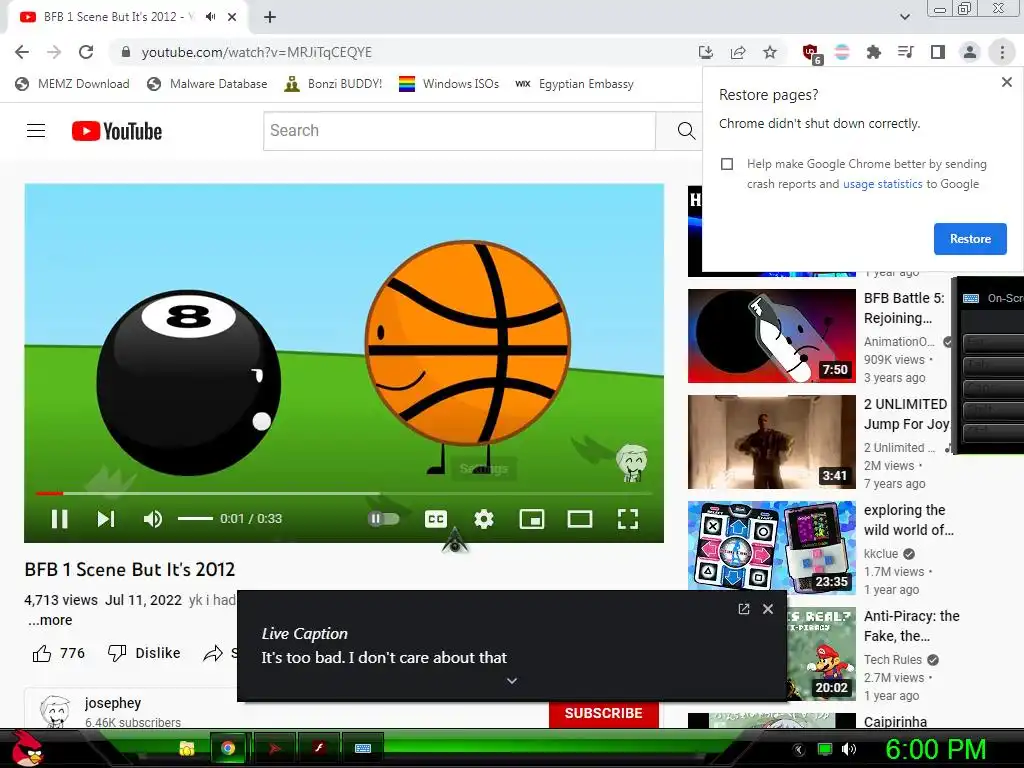Open the Angry Birds start button

click(x=28, y=748)
